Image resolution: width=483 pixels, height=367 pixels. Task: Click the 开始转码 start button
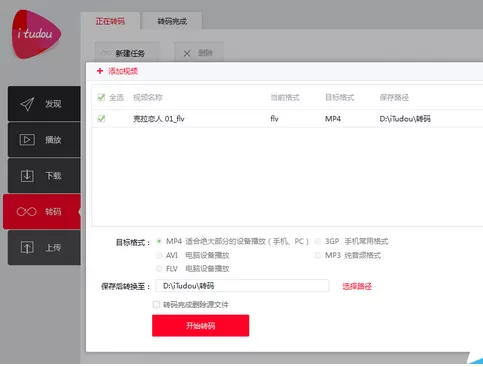pos(200,326)
